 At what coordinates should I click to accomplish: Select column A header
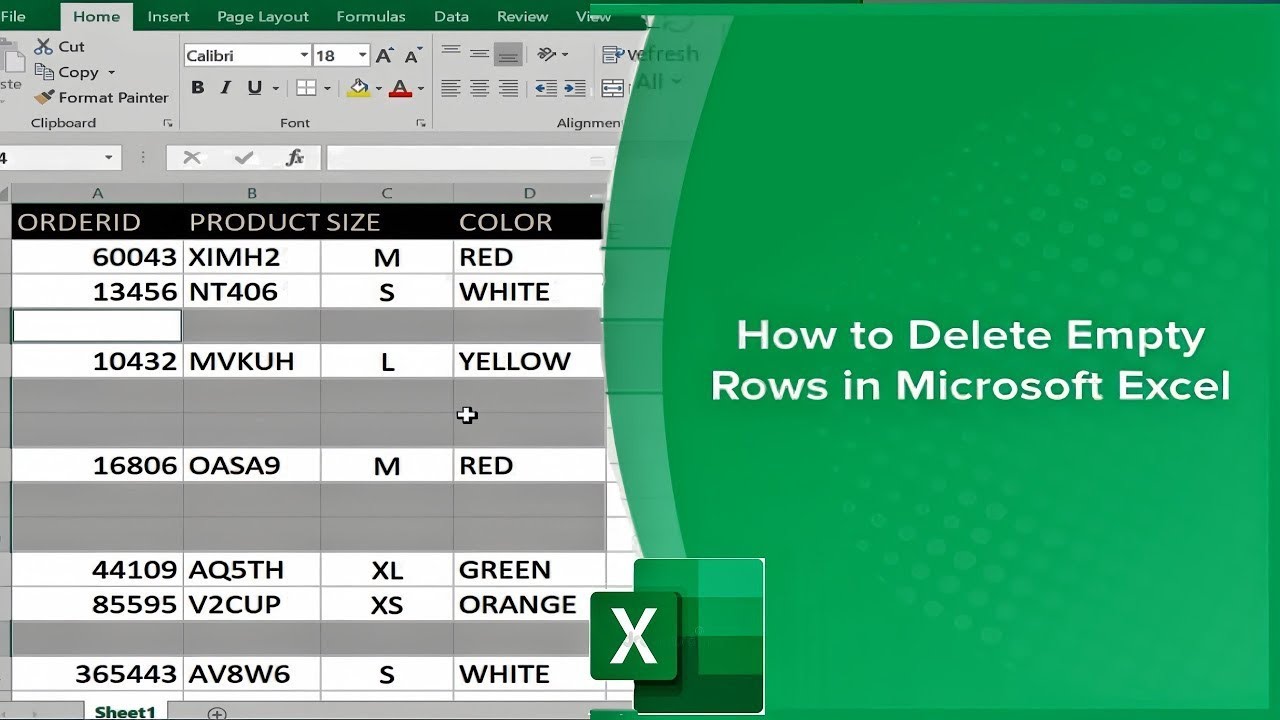97,193
